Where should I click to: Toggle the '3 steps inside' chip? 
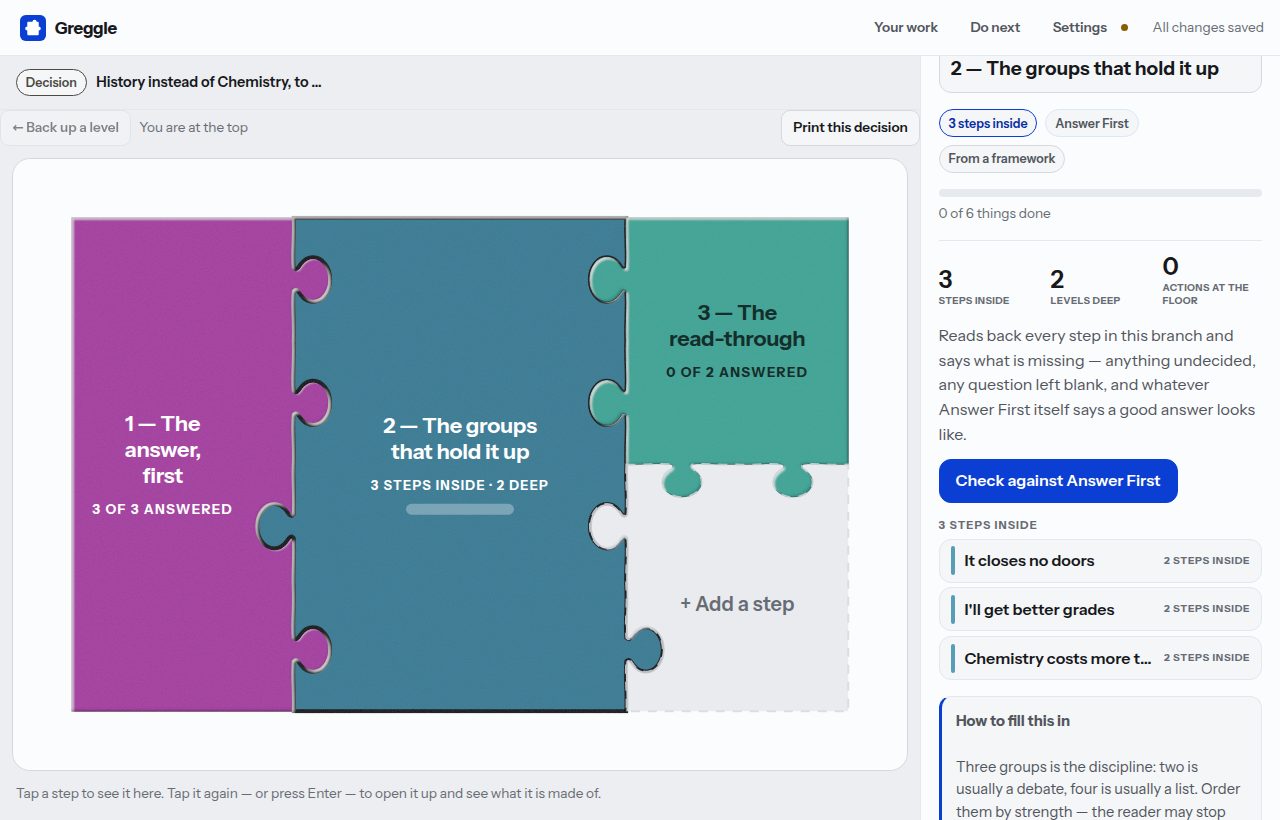[x=988, y=123]
